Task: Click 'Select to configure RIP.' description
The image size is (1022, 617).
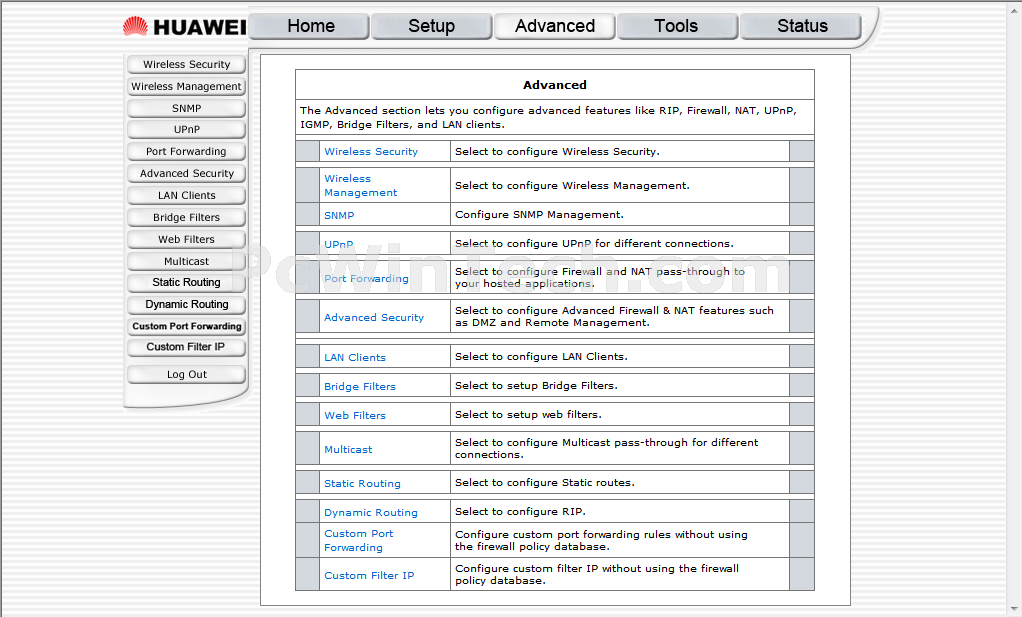Action: [x=520, y=511]
